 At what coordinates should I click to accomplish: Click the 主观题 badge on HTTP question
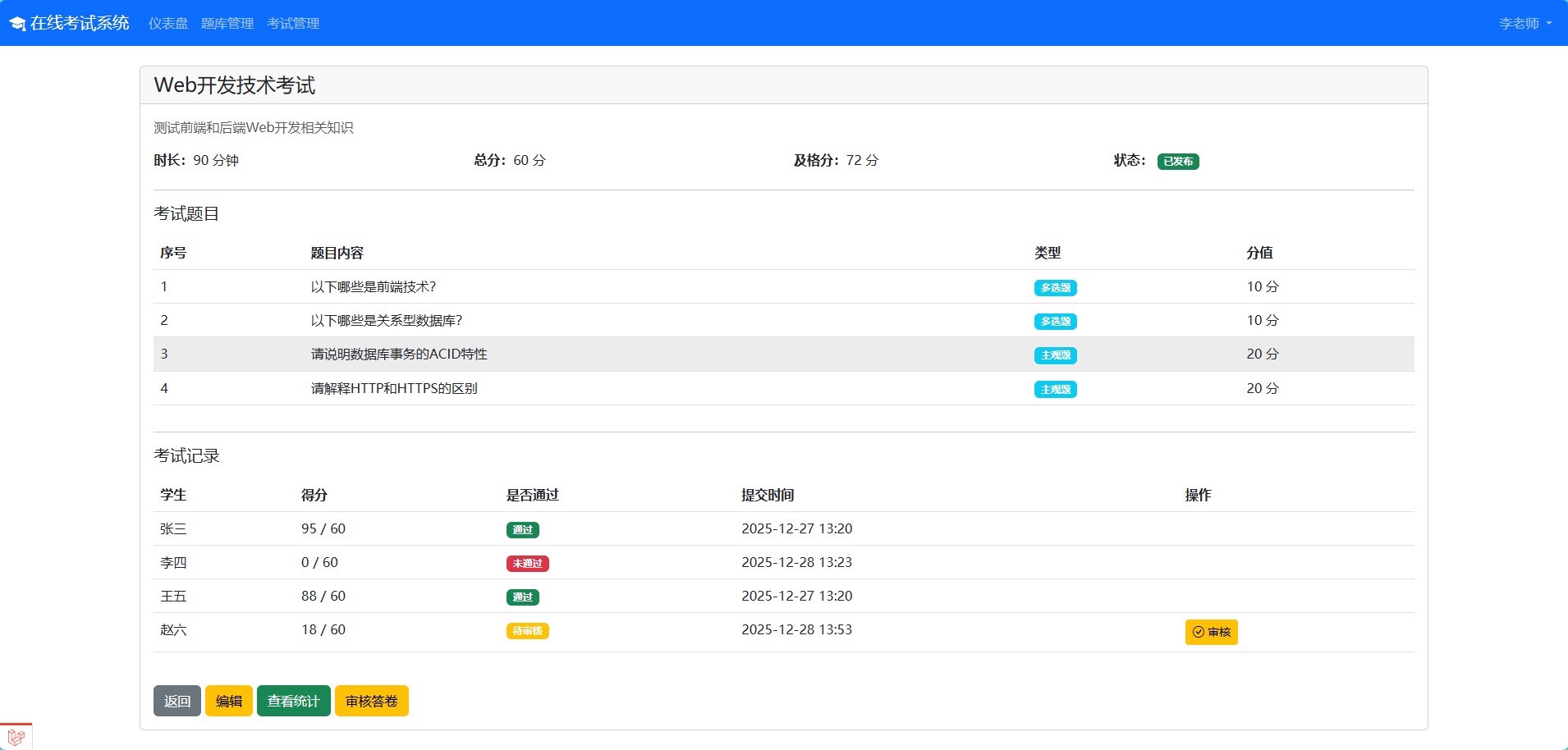click(1055, 390)
